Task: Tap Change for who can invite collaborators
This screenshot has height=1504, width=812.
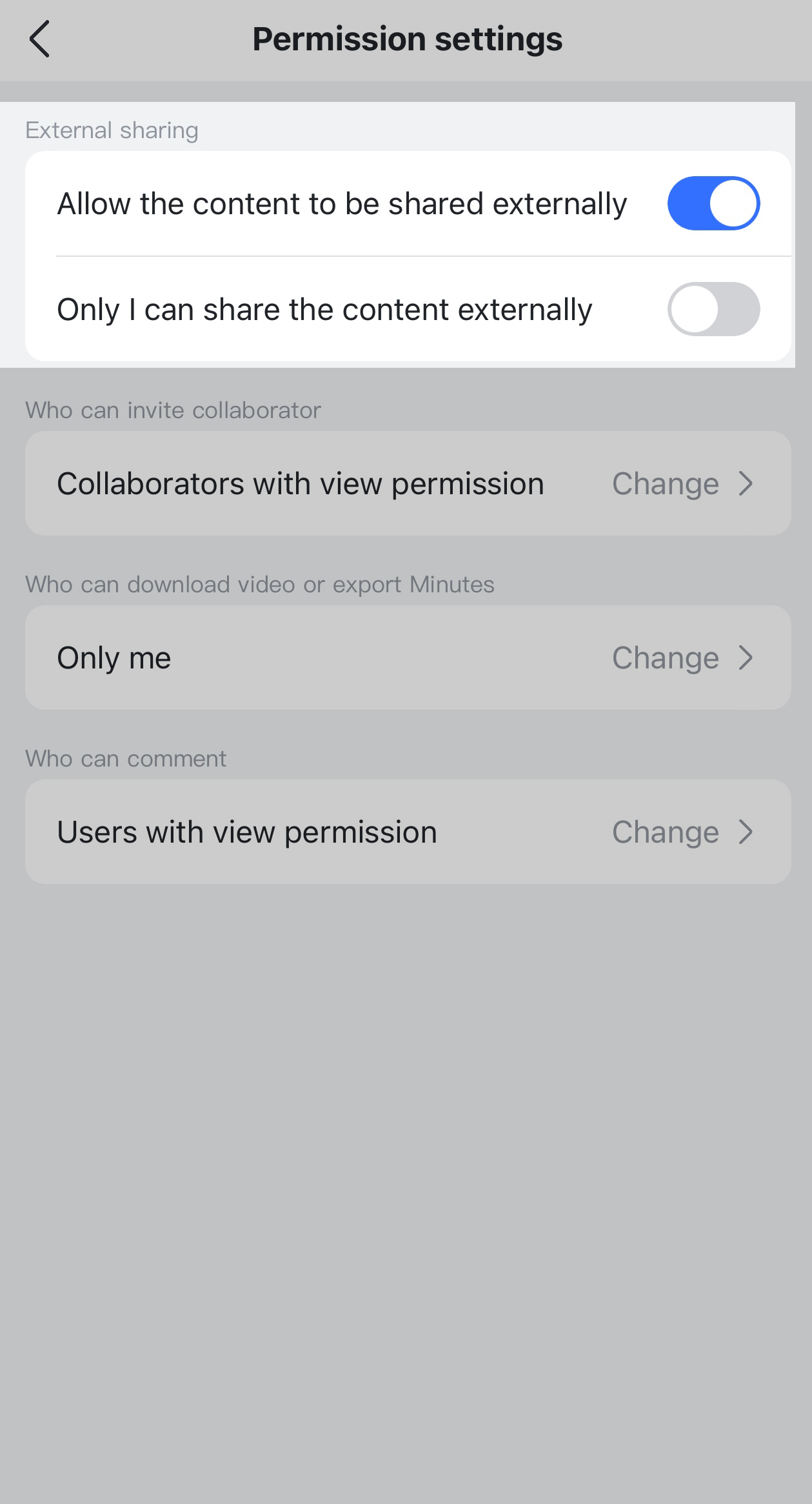Action: click(665, 483)
